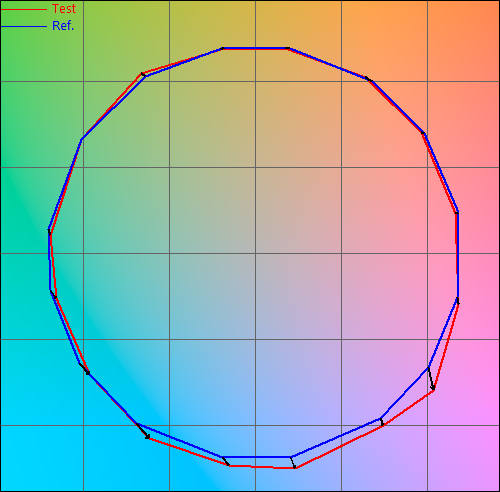Click the upper-left vertex where red deviates outward
This screenshot has width=500, height=492.
142,74
